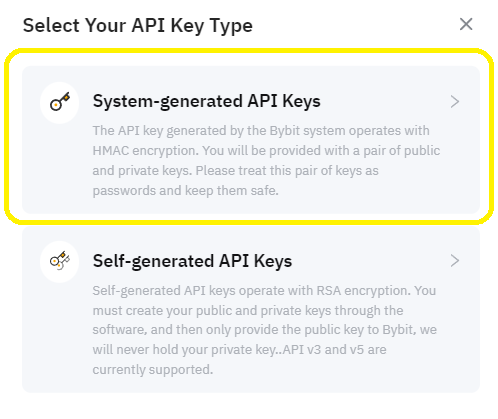Choose the highlighted System-generated keys card
498x419 pixels.
tap(251, 140)
